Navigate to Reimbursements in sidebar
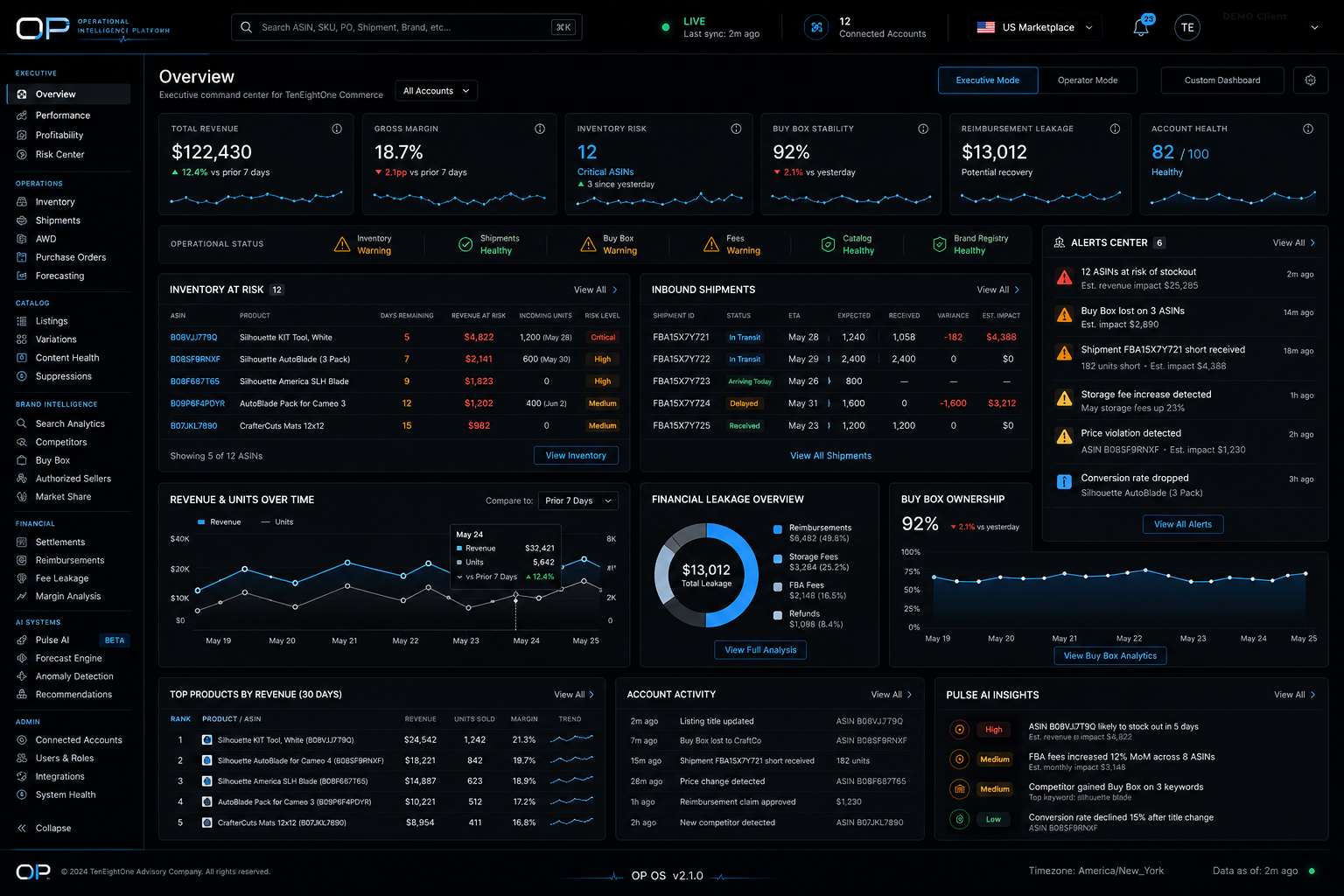This screenshot has width=1344, height=896. [x=68, y=560]
